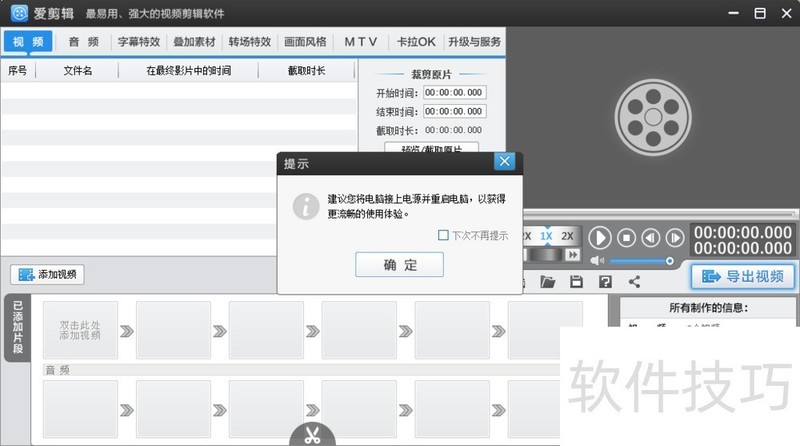800x446 pixels.
Task: Save project with the floppy disk icon
Action: pos(575,283)
